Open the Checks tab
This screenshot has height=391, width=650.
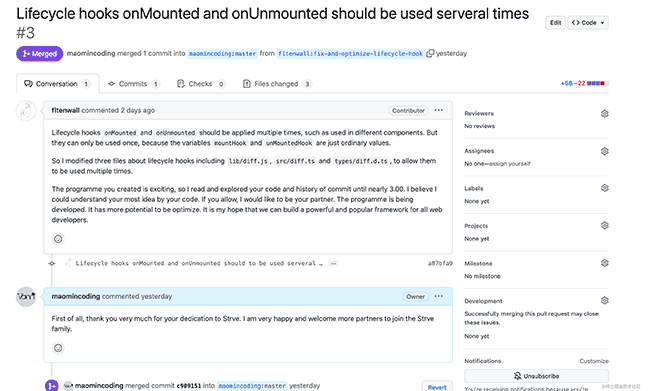201,84
